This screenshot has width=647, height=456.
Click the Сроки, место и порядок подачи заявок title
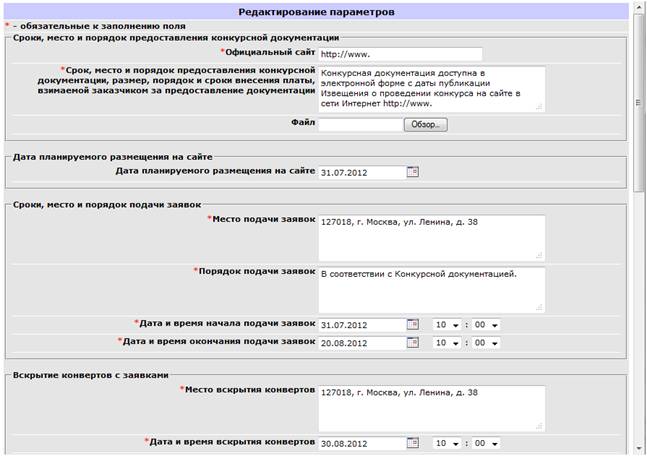107,205
